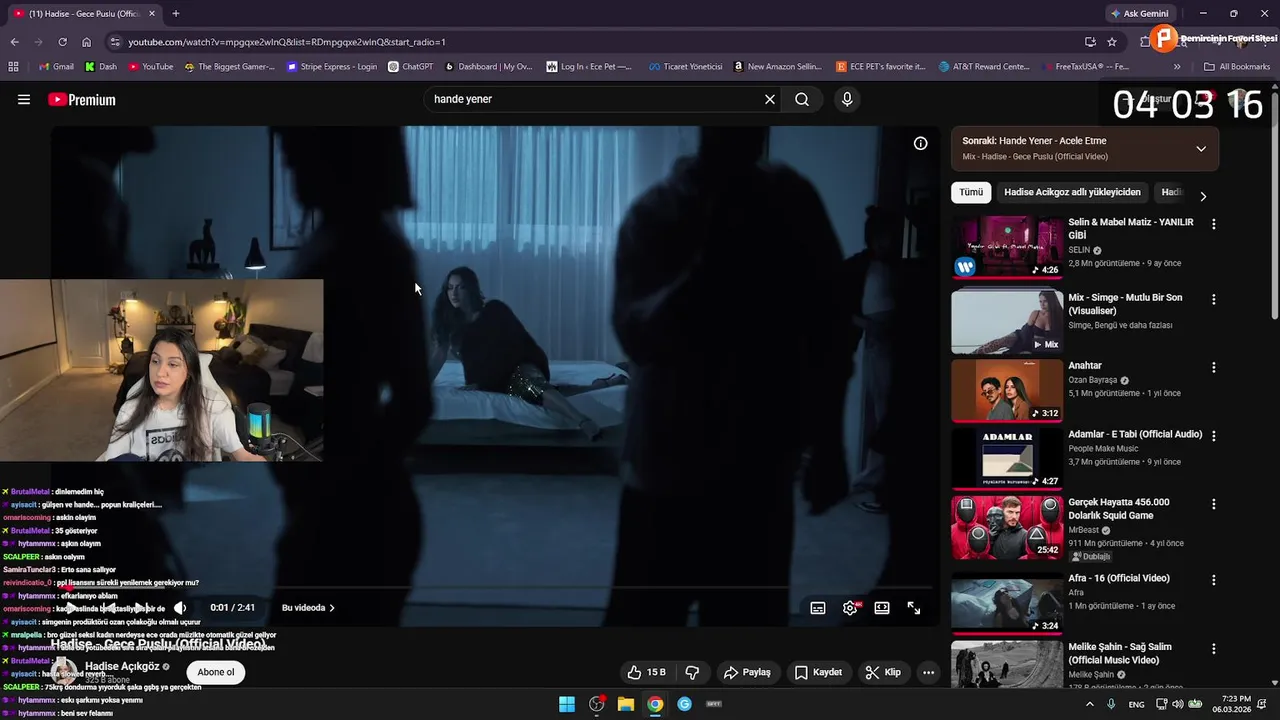Open Gerçek Hayatta Squid Game thumbnail
The width and height of the screenshot is (1280, 720).
click(x=1007, y=527)
